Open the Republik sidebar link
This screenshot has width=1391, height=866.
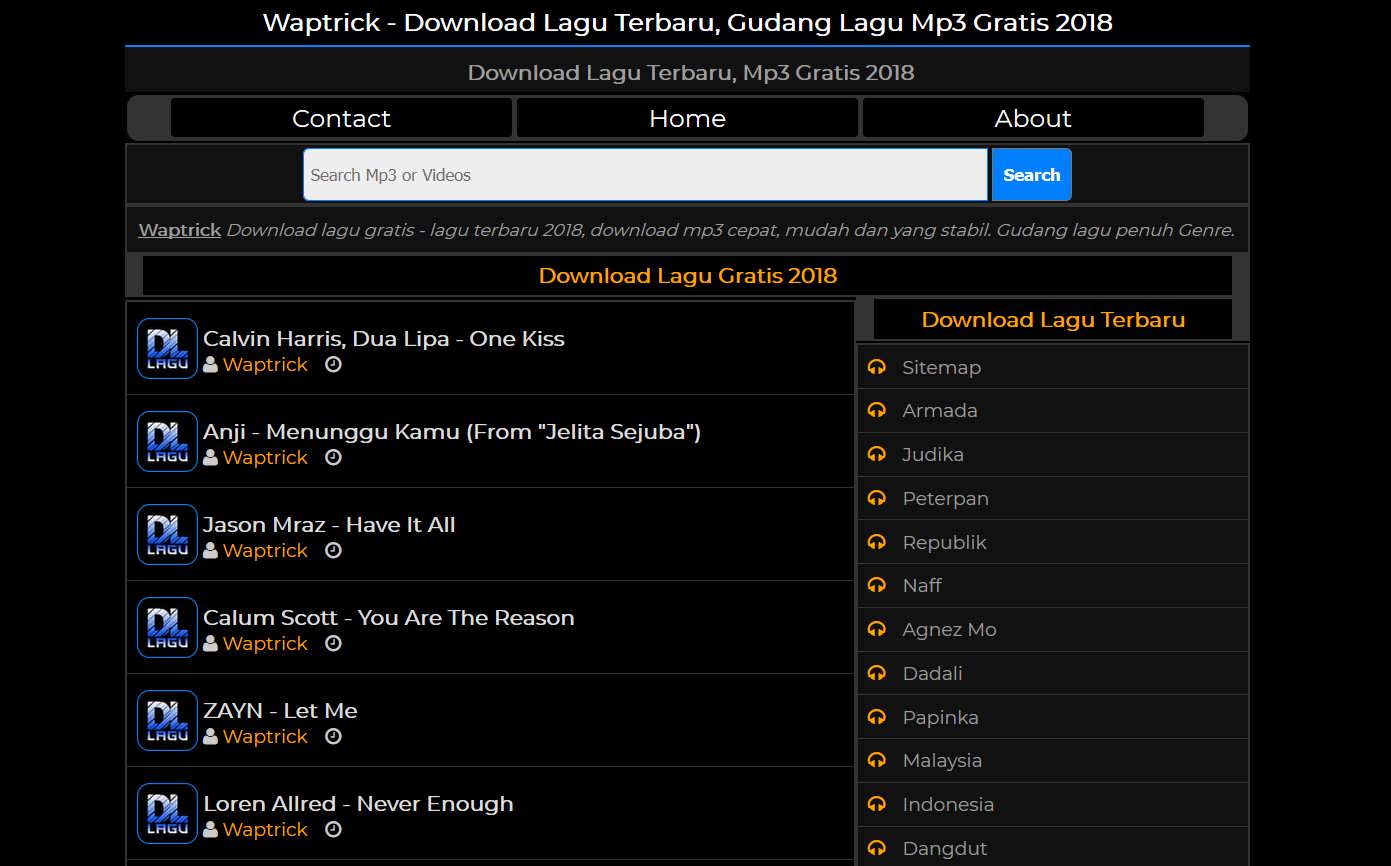pyautogui.click(x=944, y=542)
